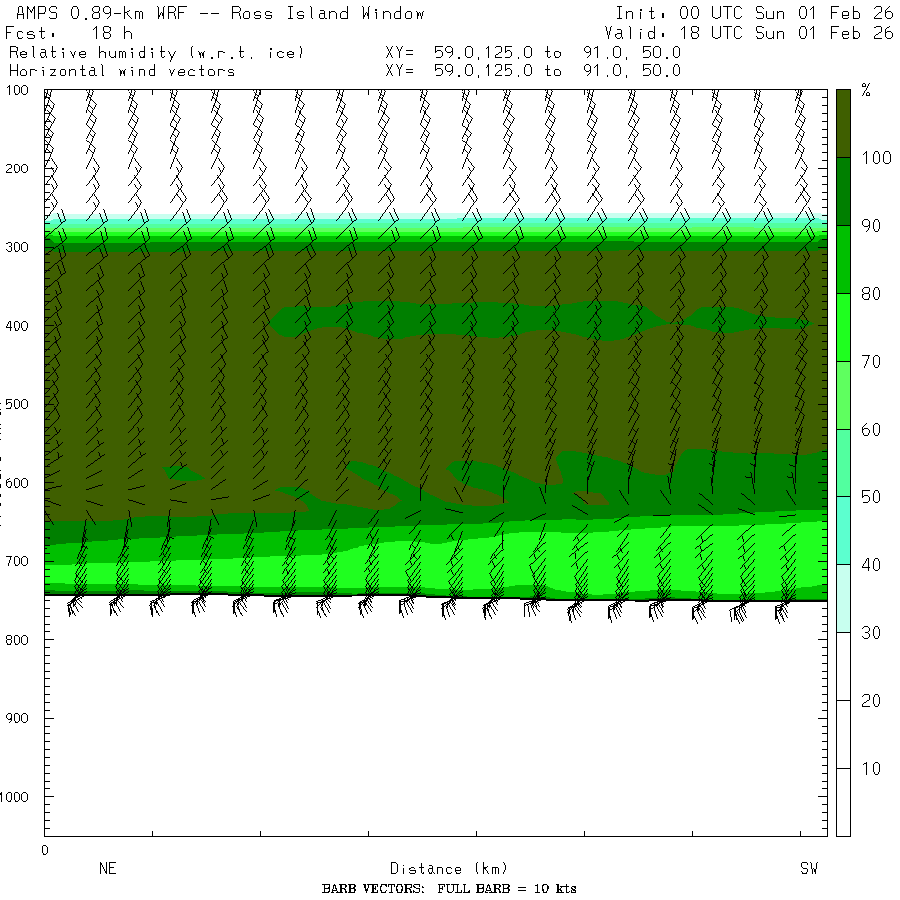Image resolution: width=900 pixels, height=900 pixels.
Task: Click the '%' unit label above colorbar
Action: point(866,90)
